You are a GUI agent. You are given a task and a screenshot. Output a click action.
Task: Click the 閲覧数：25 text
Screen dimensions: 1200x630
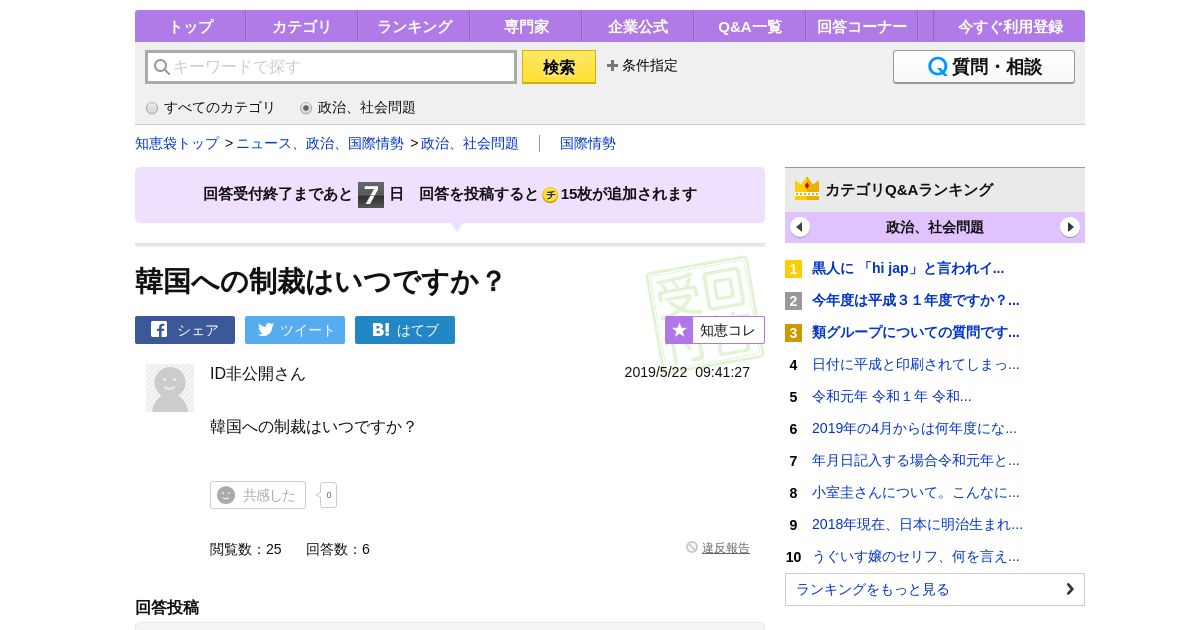(x=246, y=549)
